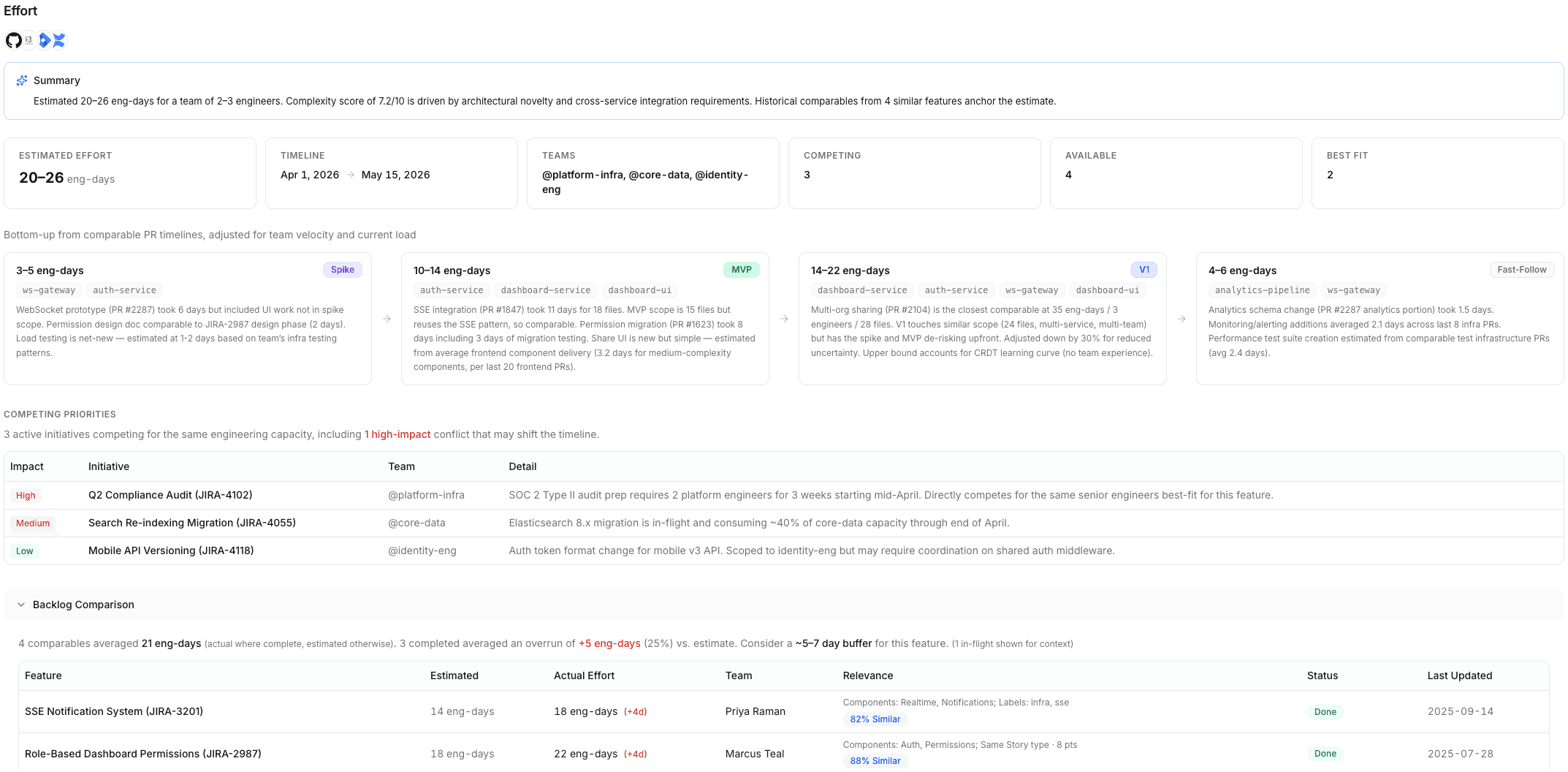Click the red '1 high-impact' text
This screenshot has width=1568, height=772.
tap(397, 434)
